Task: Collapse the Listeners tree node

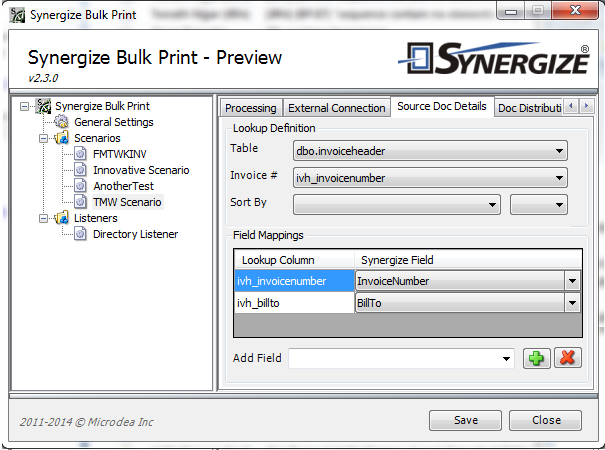Action: point(43,218)
